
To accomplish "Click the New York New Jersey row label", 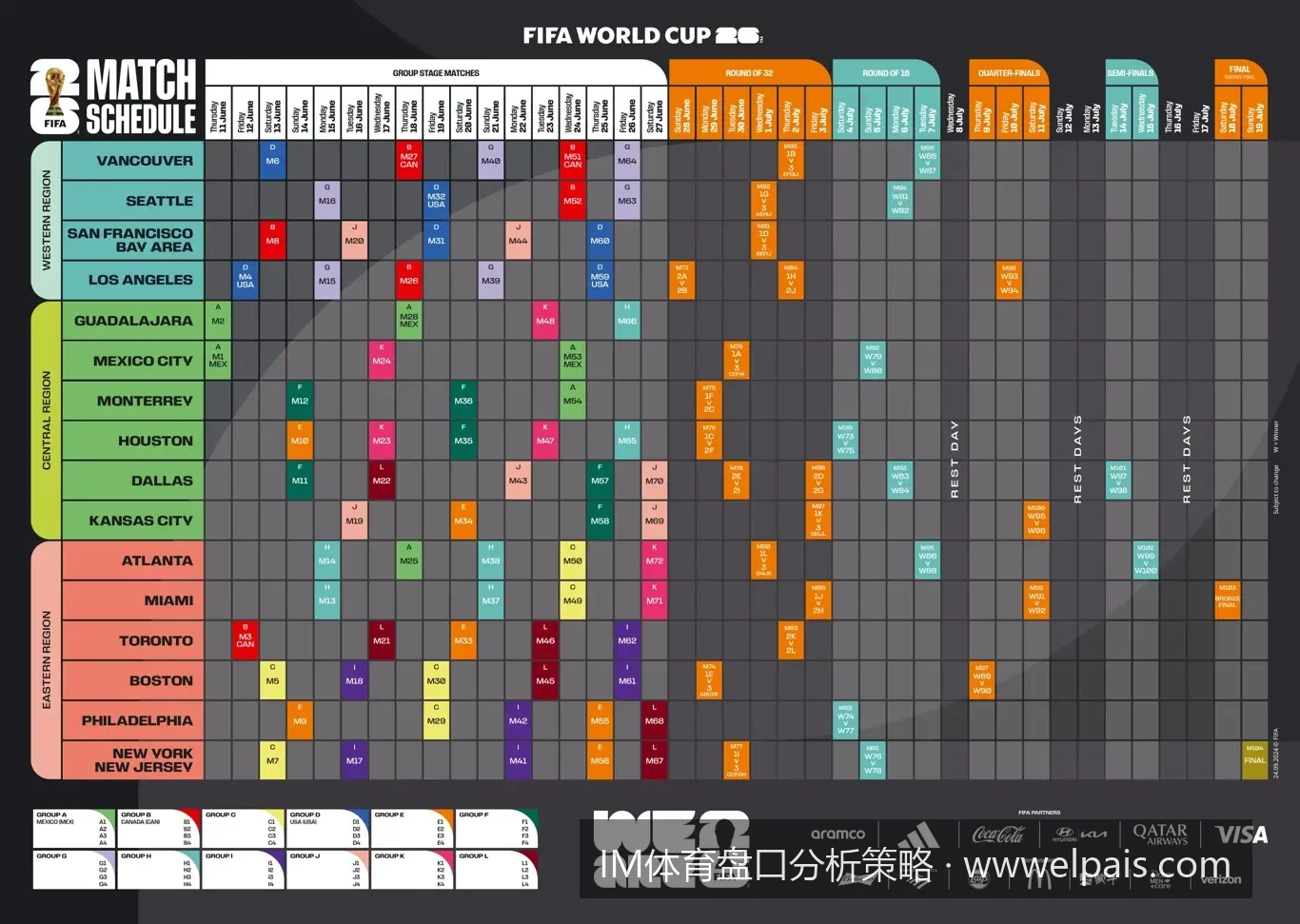I will click(133, 760).
